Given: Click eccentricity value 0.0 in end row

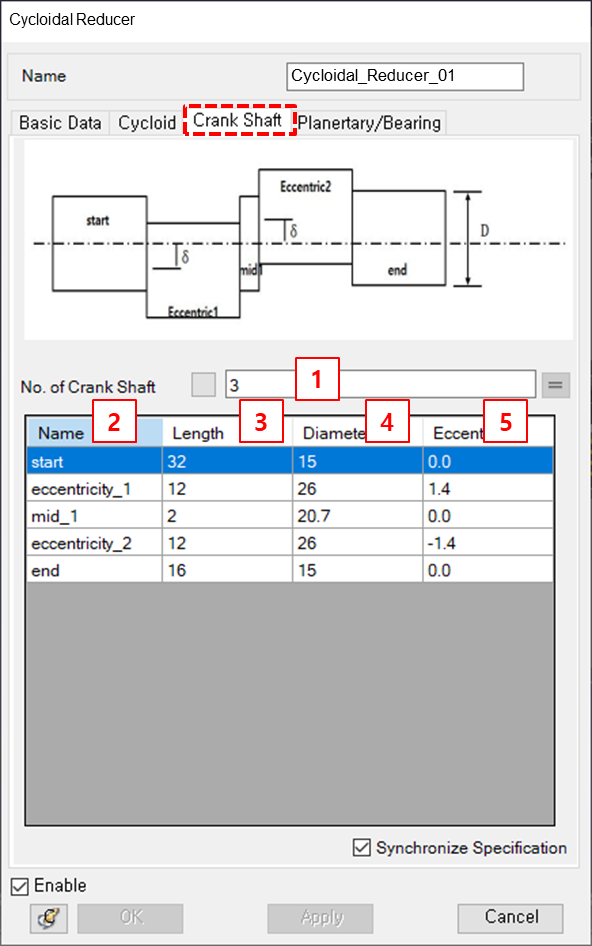Looking at the screenshot, I should coord(488,570).
